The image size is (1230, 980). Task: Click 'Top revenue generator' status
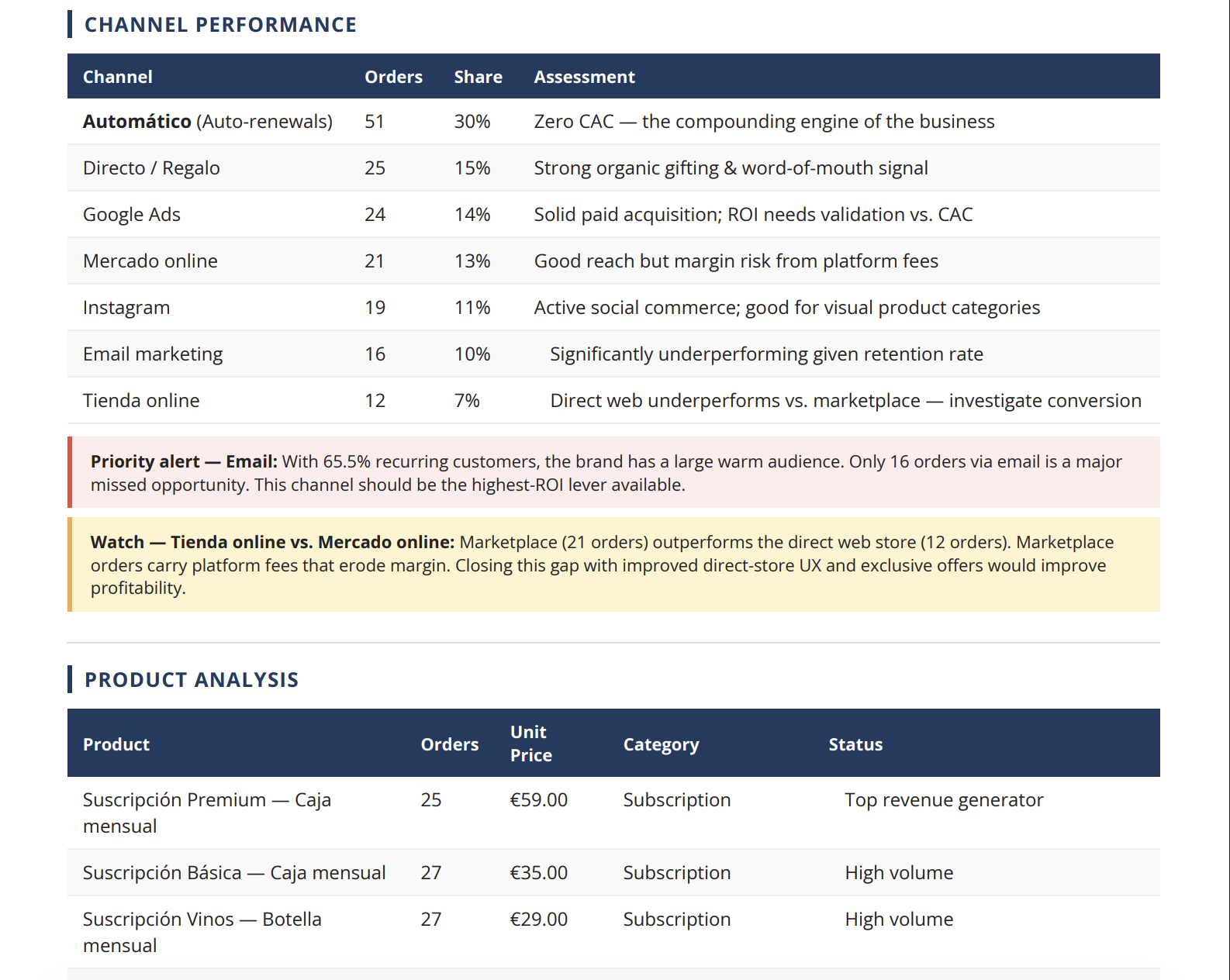coord(944,800)
